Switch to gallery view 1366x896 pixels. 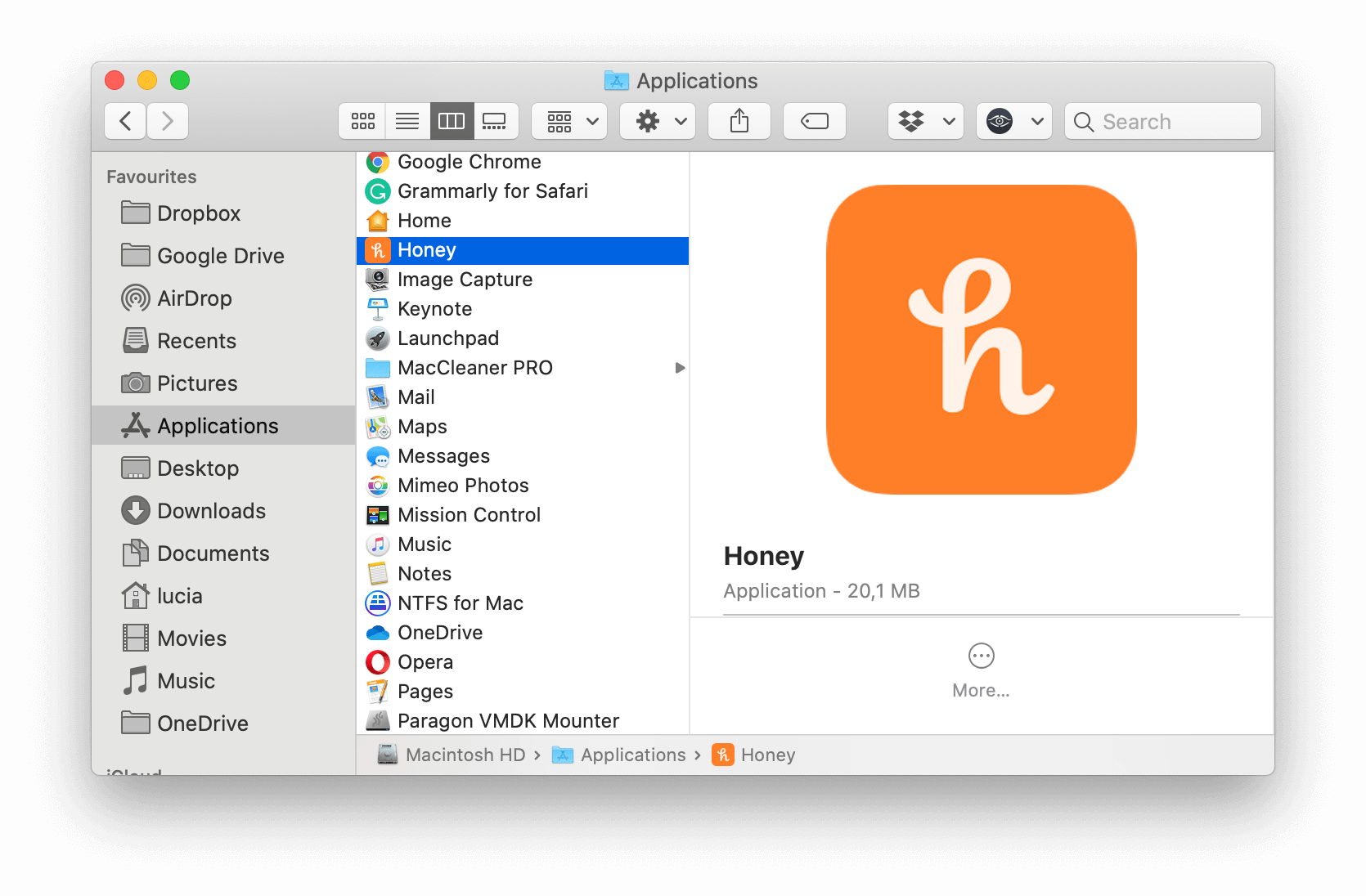(495, 122)
